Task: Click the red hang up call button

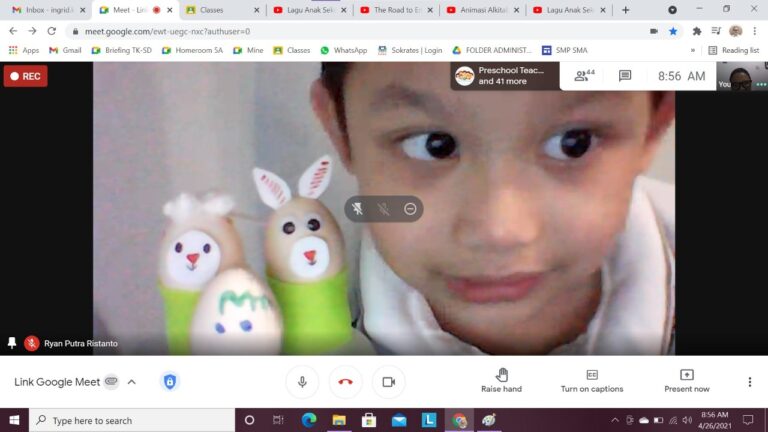Action: point(345,382)
